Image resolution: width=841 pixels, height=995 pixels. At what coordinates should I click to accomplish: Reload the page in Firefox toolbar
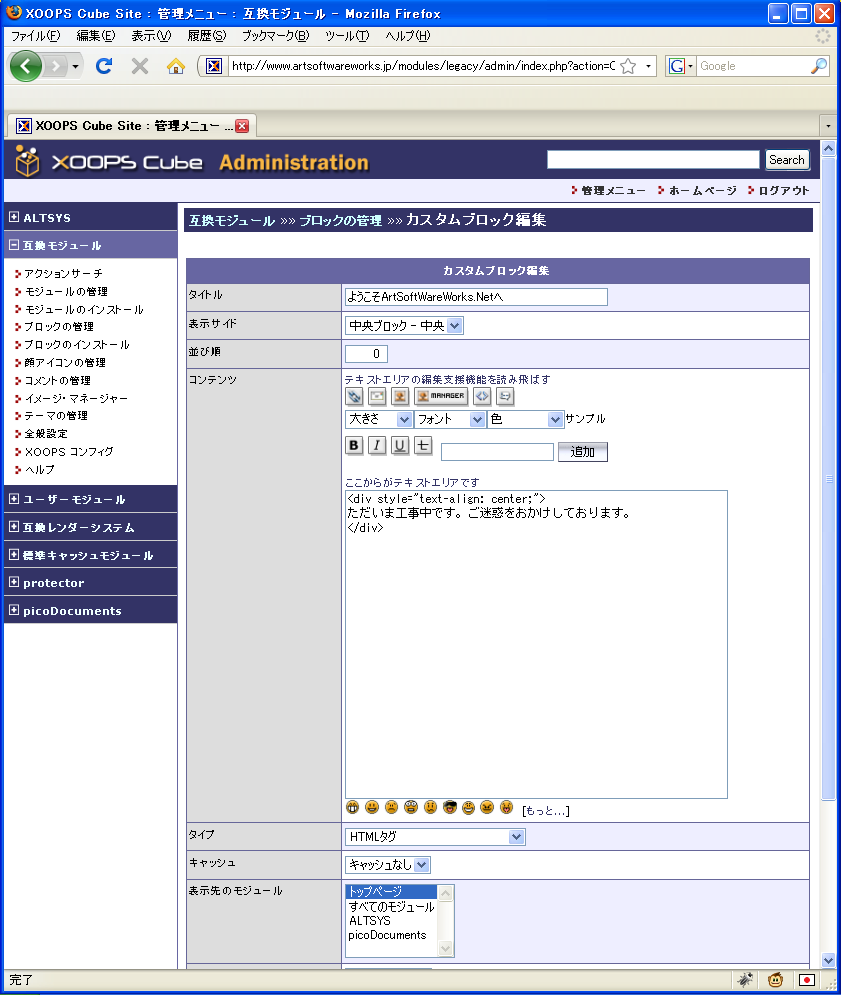click(x=103, y=66)
